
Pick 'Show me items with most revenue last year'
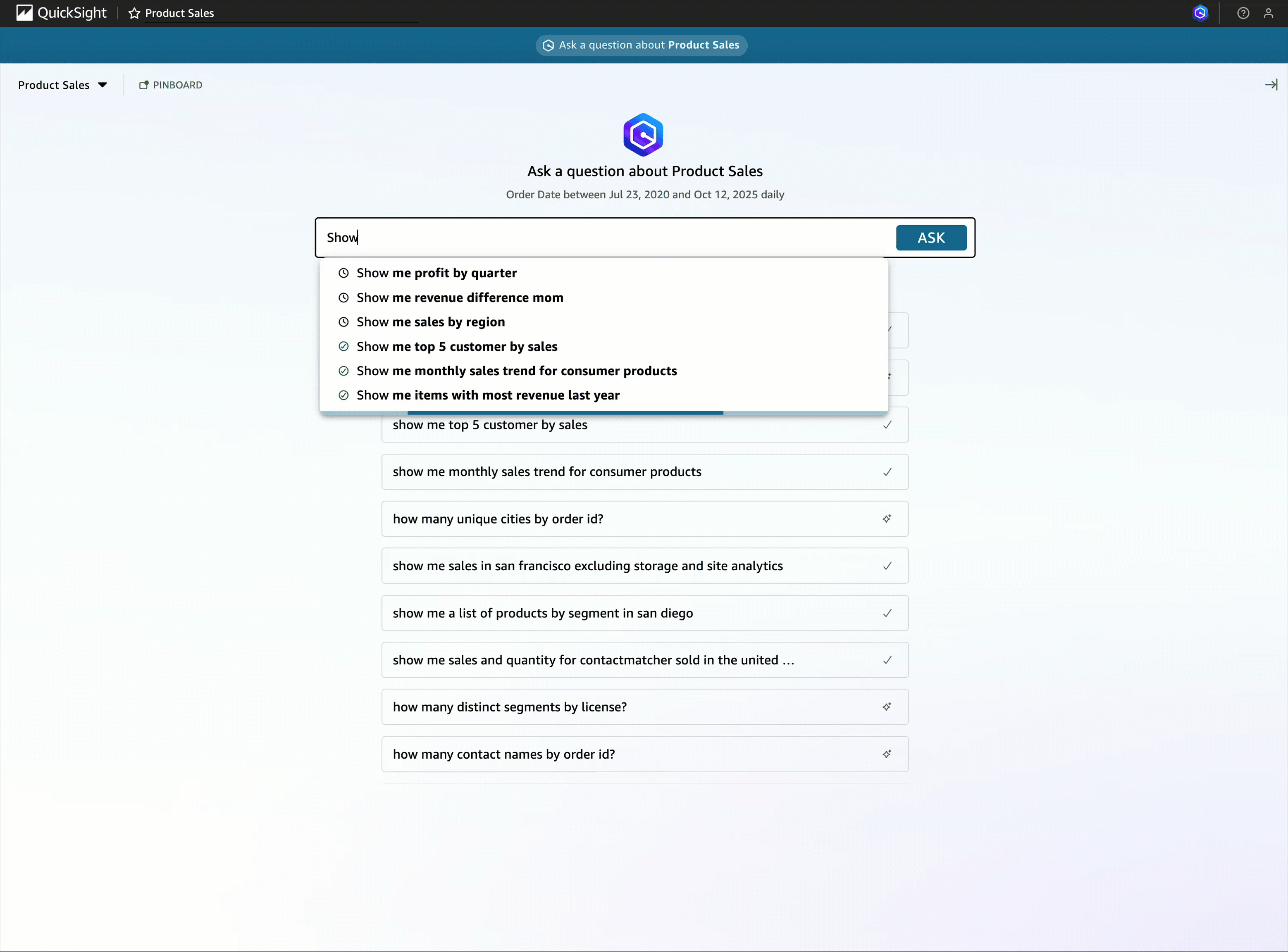488,395
